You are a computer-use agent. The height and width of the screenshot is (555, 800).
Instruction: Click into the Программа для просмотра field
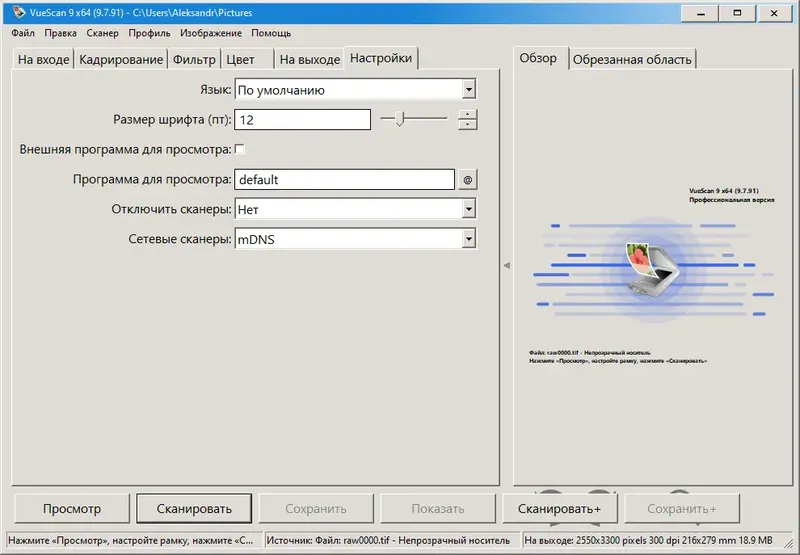pyautogui.click(x=344, y=180)
